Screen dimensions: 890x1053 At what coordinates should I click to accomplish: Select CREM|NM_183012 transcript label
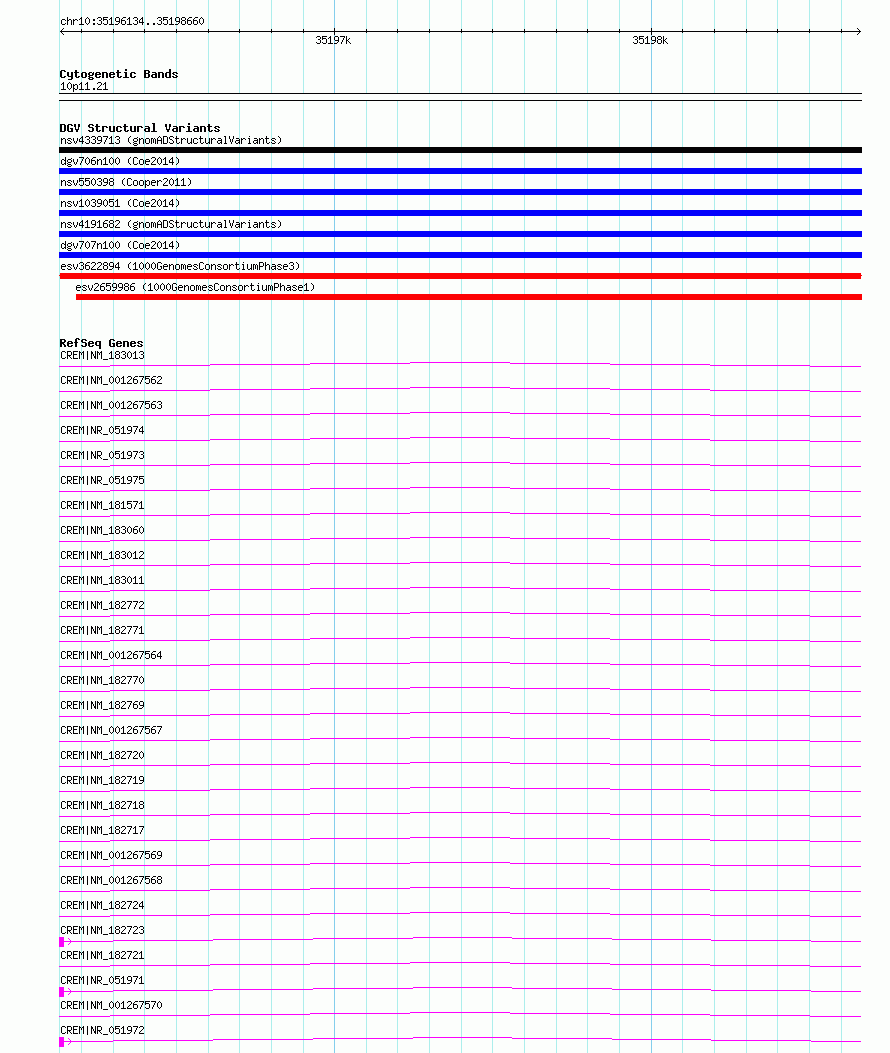point(102,555)
